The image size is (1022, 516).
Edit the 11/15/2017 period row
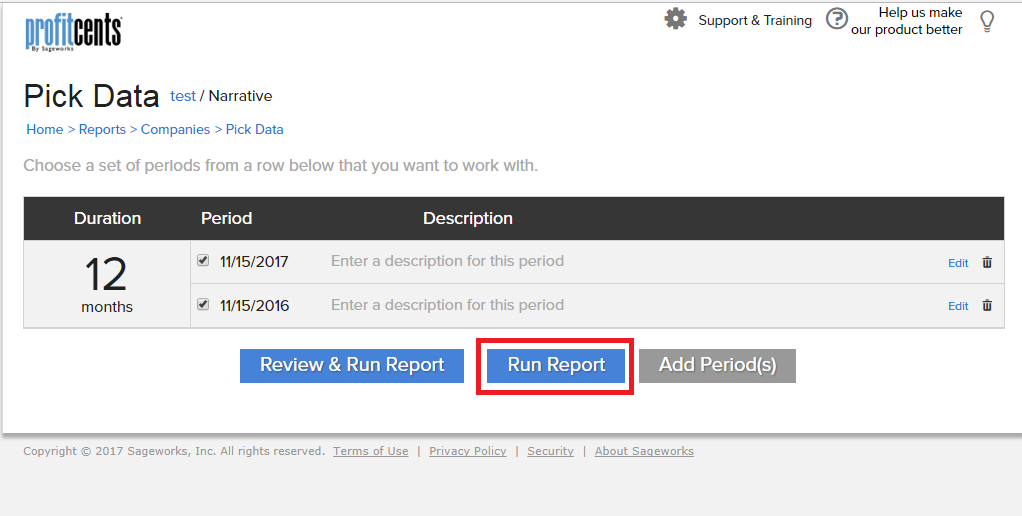[958, 263]
